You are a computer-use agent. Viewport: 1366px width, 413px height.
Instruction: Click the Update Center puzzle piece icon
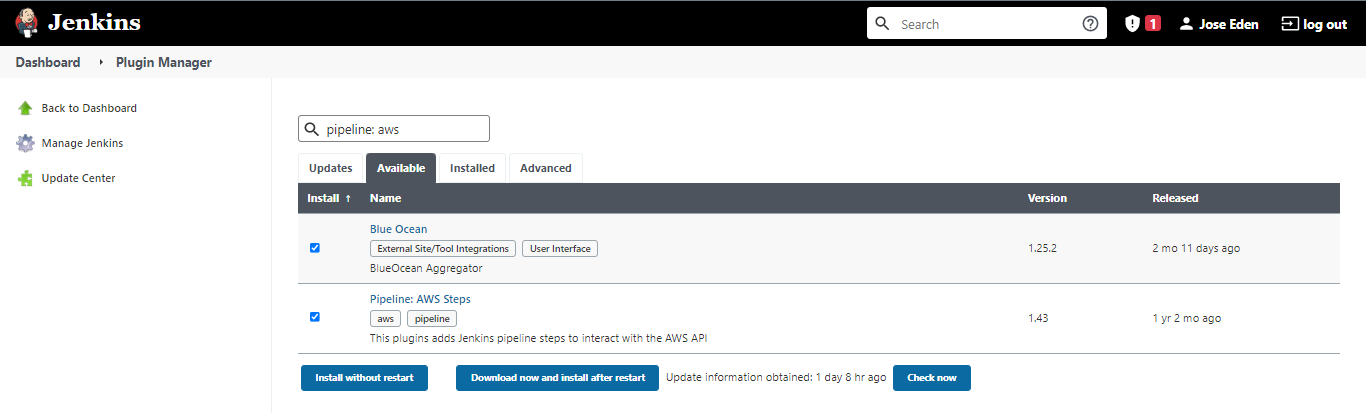25,178
